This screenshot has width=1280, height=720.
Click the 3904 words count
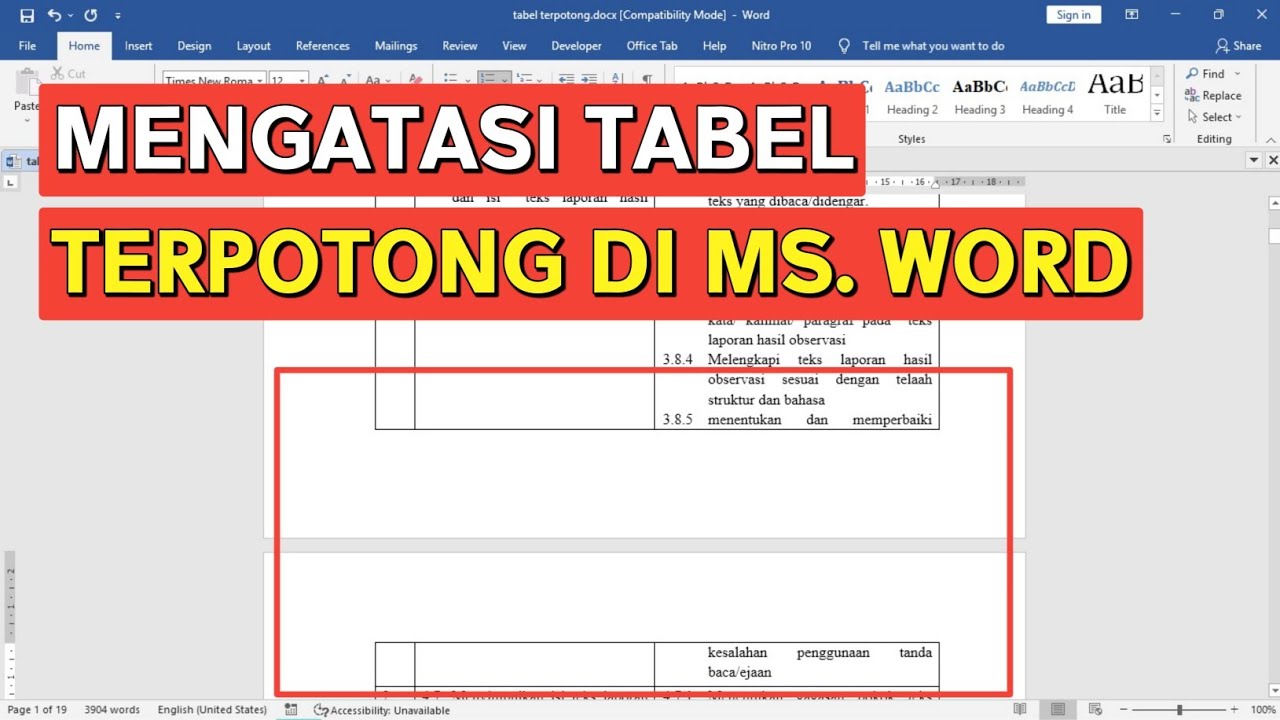point(112,710)
